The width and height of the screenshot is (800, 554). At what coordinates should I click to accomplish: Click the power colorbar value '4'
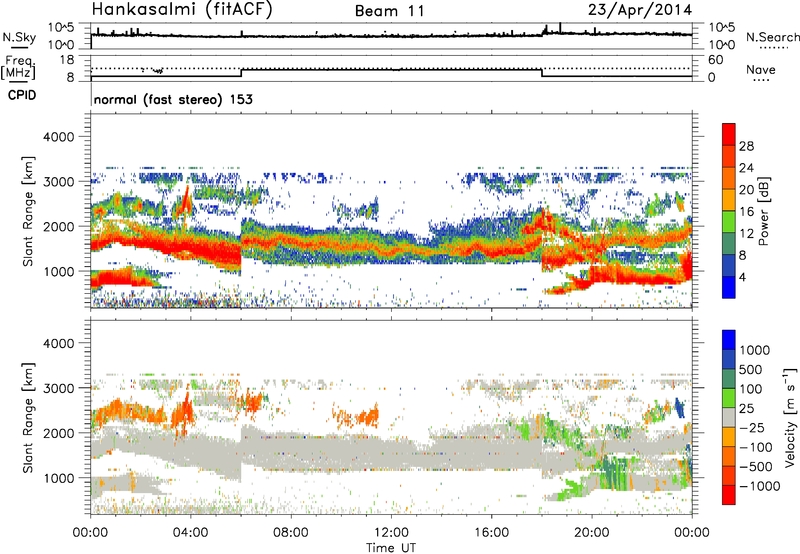[742, 277]
